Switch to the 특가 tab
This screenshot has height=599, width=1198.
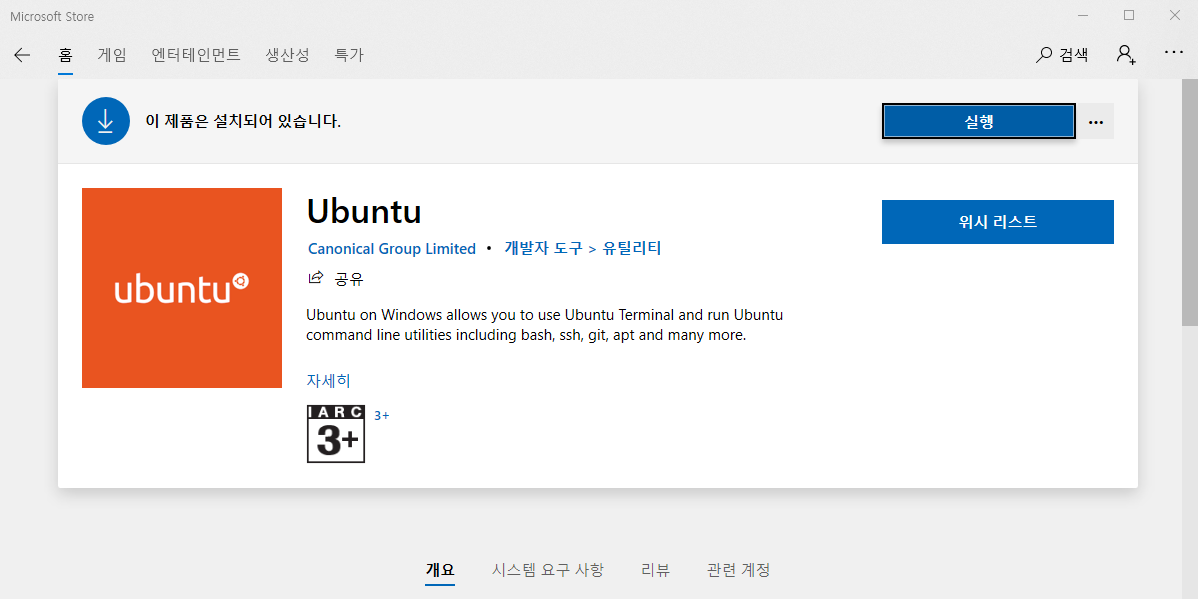pos(349,55)
